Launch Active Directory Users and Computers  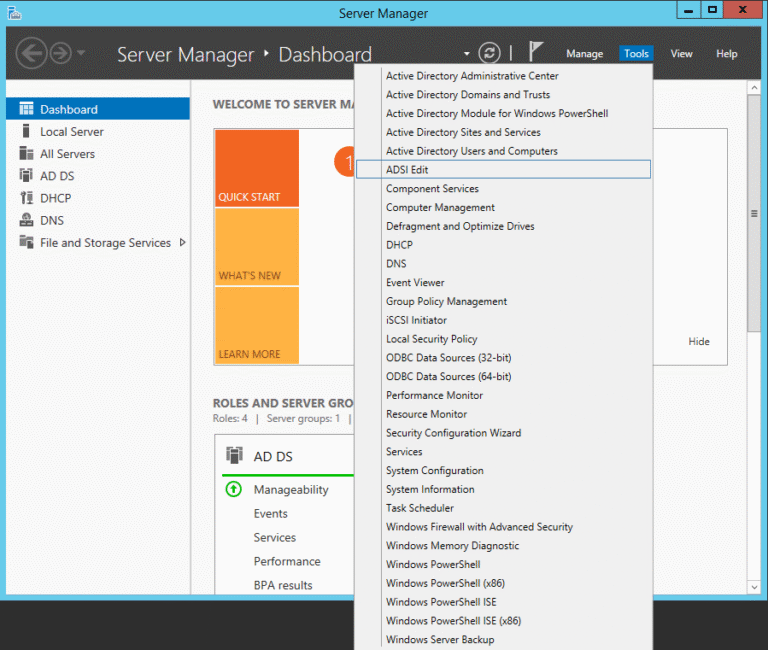[x=472, y=151]
